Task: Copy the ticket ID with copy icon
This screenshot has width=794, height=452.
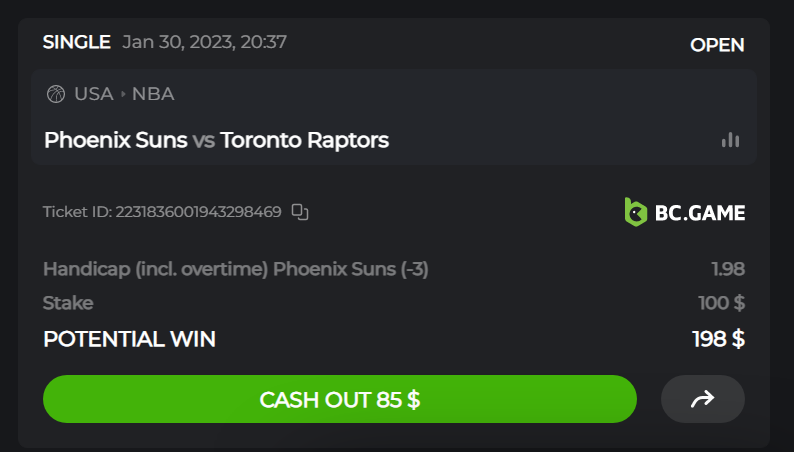Action: 300,212
